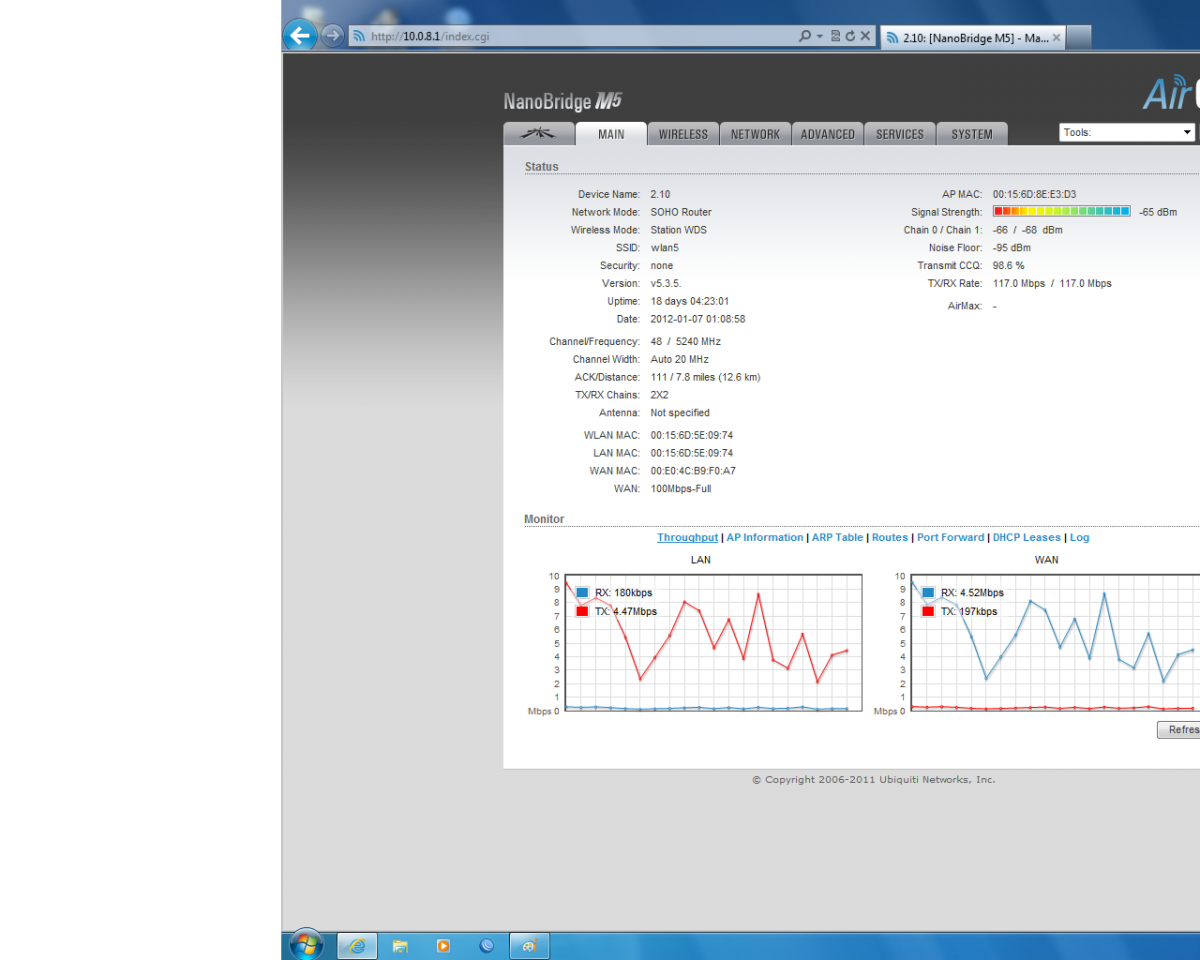The width and height of the screenshot is (1200, 960).
Task: Toggle Compatibility View icon in address bar
Action: (x=835, y=36)
